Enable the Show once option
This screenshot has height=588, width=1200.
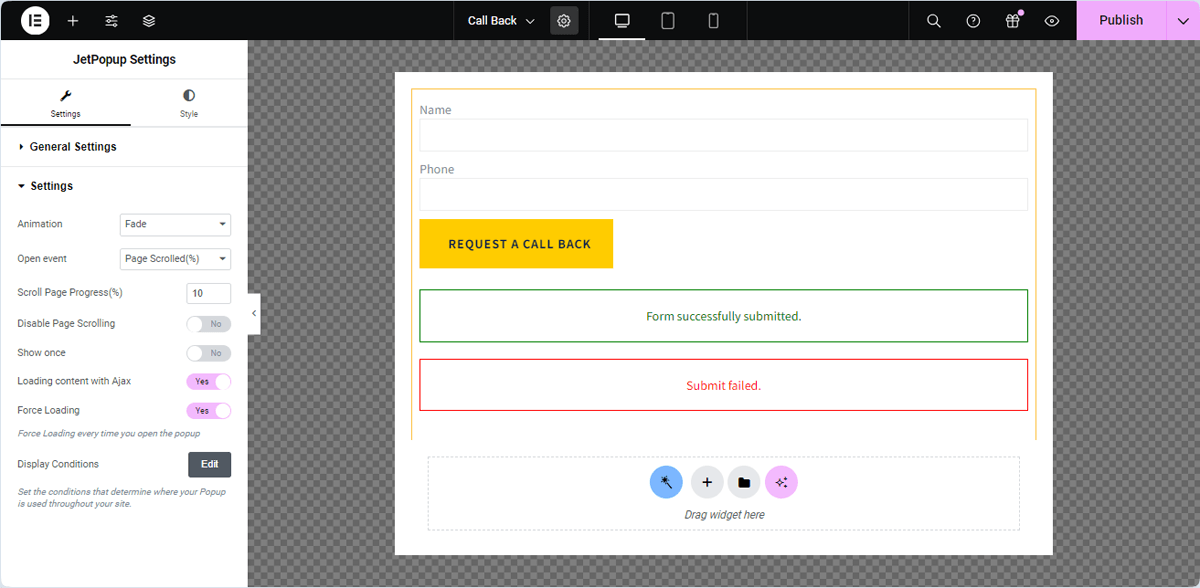click(x=208, y=352)
